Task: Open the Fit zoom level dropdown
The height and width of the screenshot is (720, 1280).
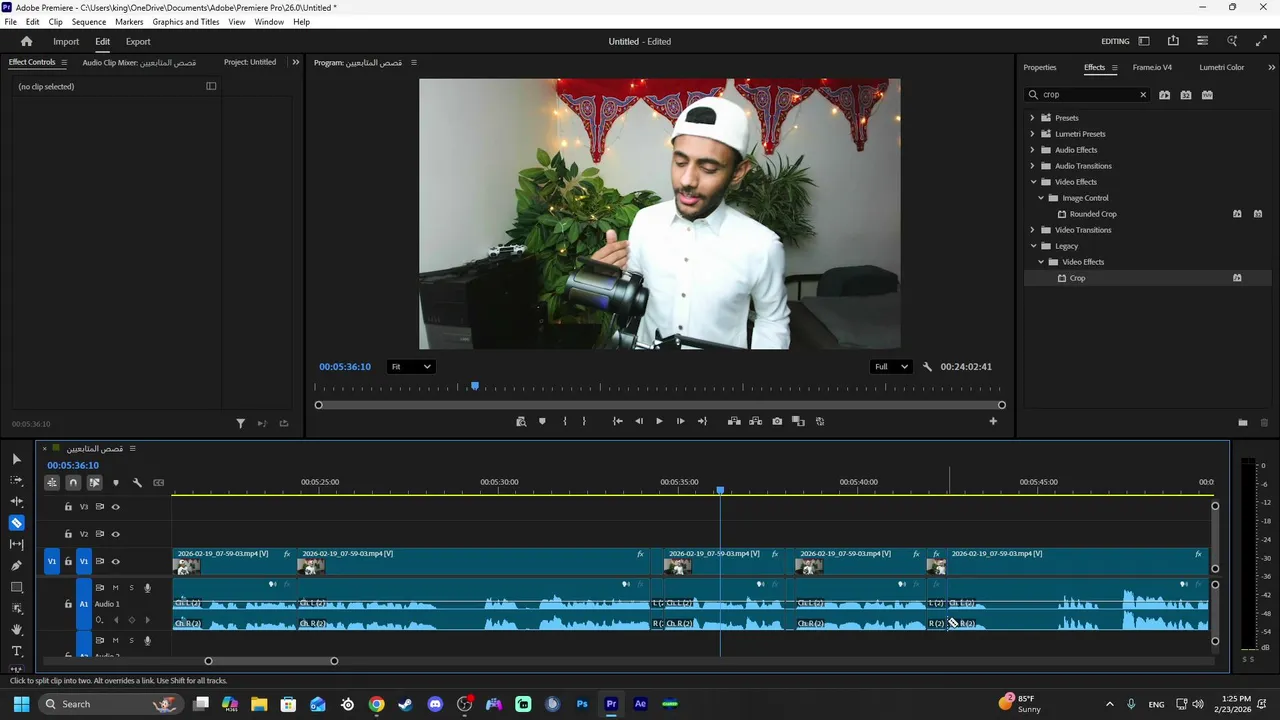Action: [x=411, y=367]
